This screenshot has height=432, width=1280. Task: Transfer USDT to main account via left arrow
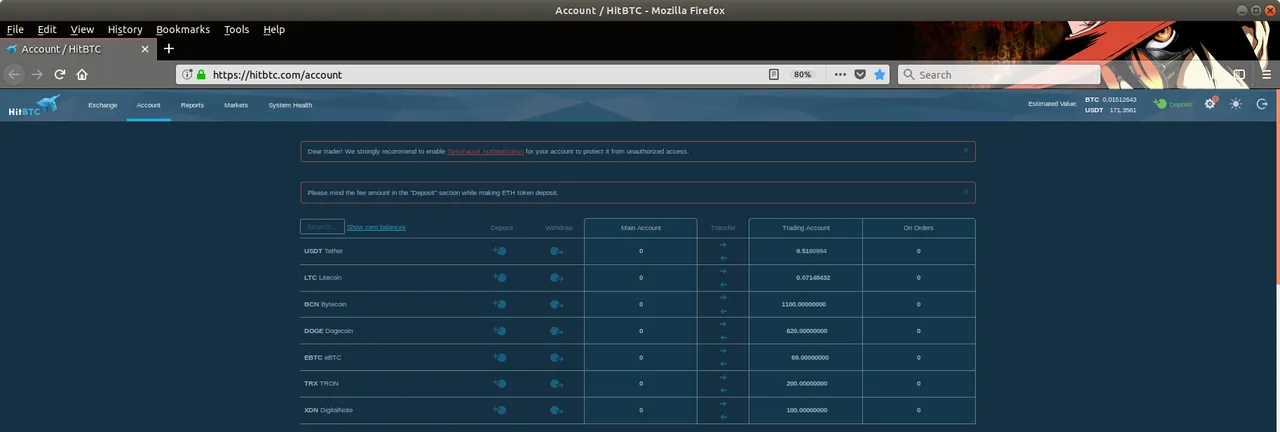point(723,258)
